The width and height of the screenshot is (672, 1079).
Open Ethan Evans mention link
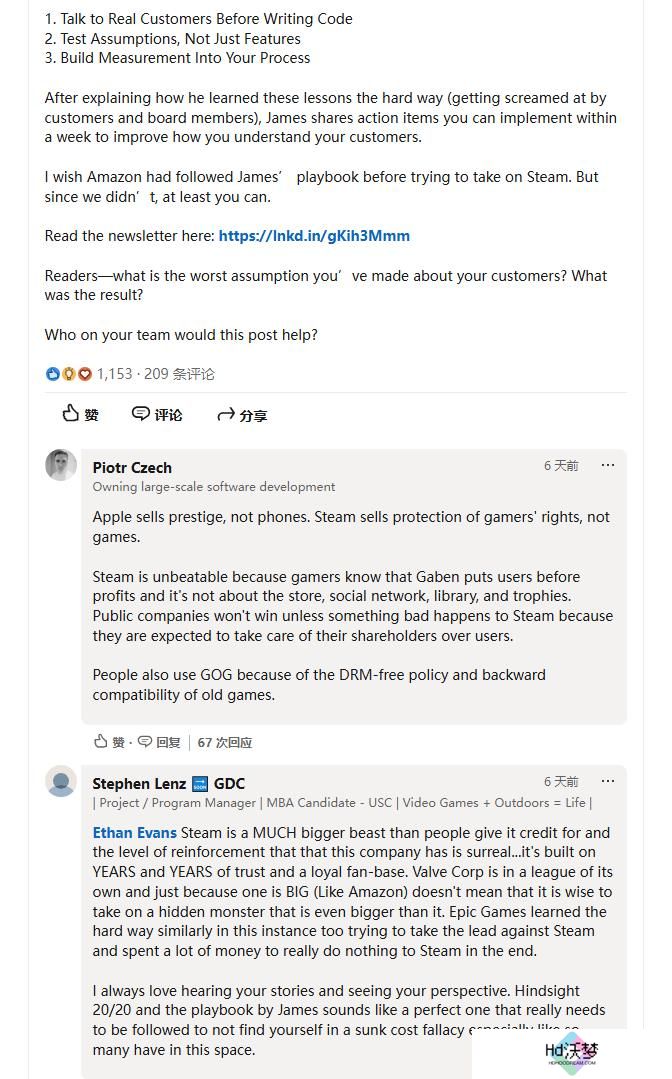(134, 833)
